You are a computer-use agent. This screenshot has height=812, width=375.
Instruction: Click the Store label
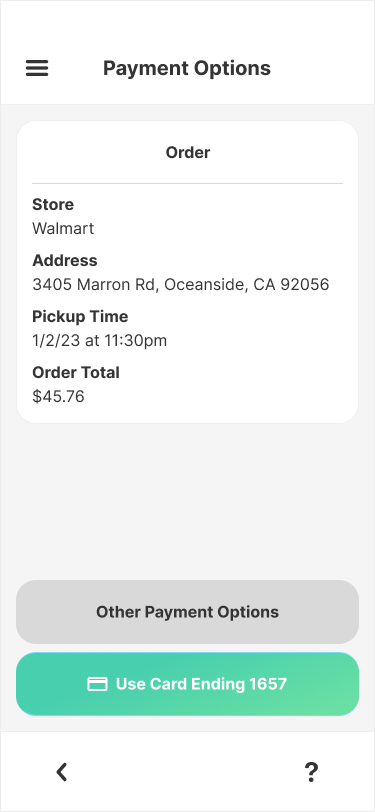[x=53, y=205]
